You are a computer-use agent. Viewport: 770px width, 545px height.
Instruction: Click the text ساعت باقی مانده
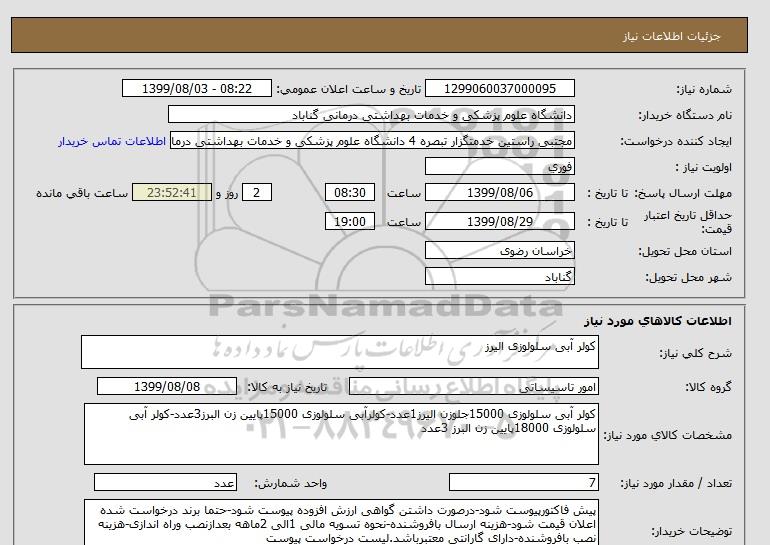coord(82,193)
